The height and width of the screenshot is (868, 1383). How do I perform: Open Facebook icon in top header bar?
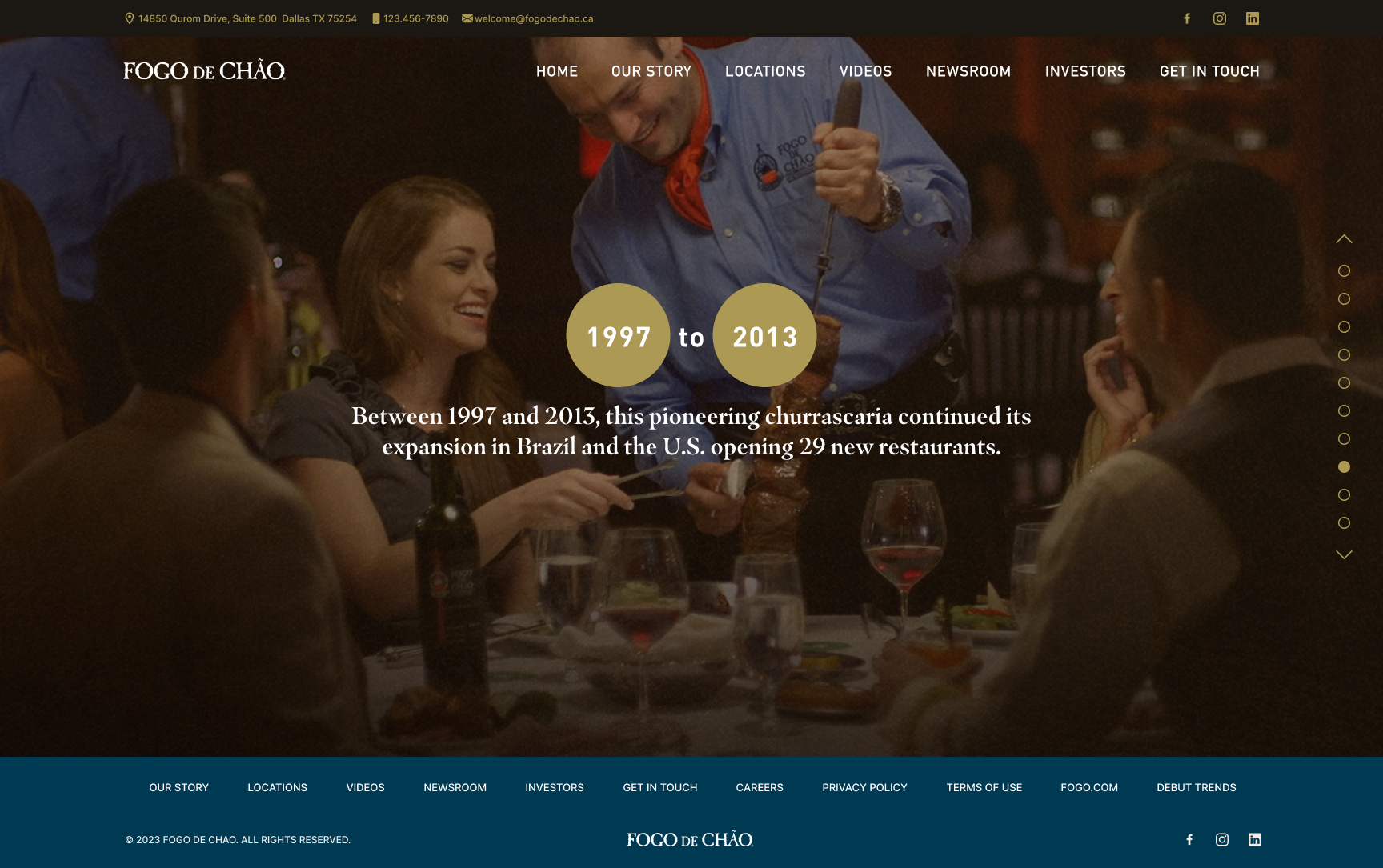tap(1187, 18)
